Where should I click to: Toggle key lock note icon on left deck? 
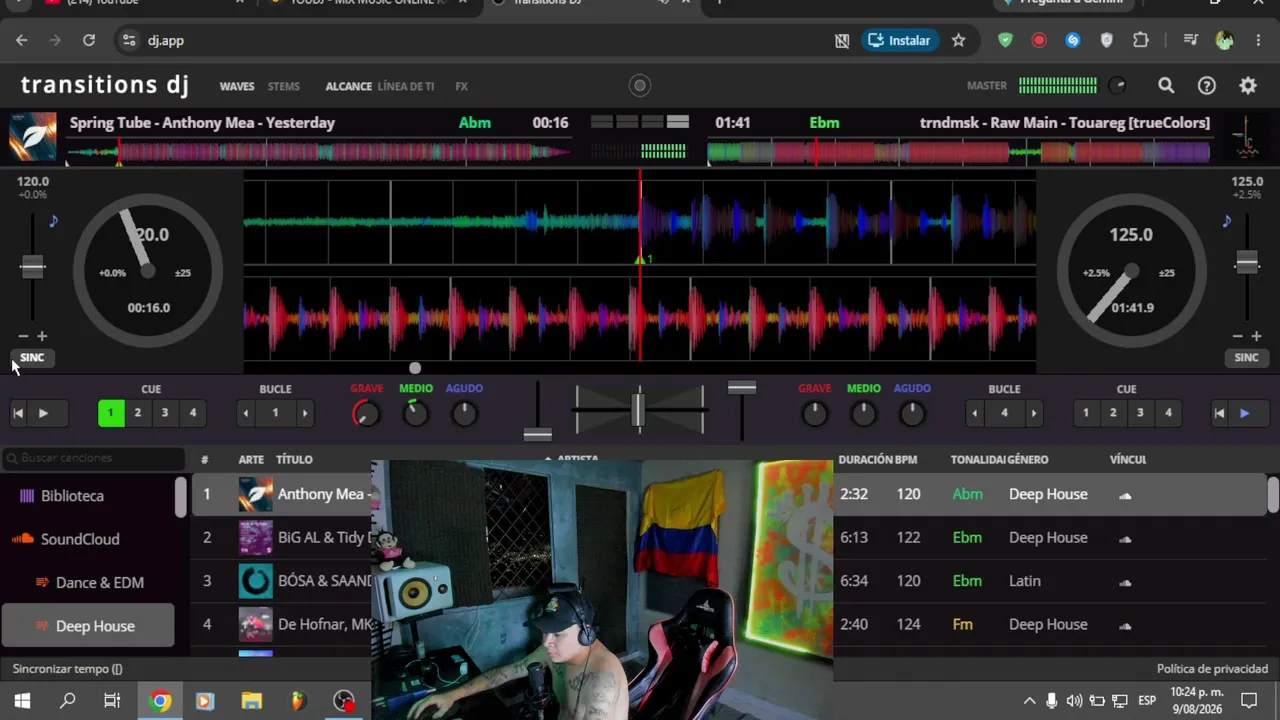click(53, 221)
